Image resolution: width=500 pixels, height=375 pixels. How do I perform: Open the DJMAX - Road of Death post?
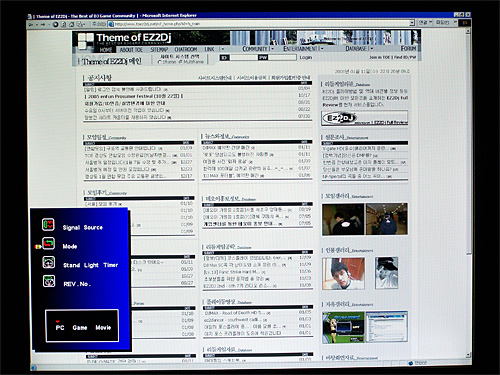pyautogui.click(x=236, y=313)
